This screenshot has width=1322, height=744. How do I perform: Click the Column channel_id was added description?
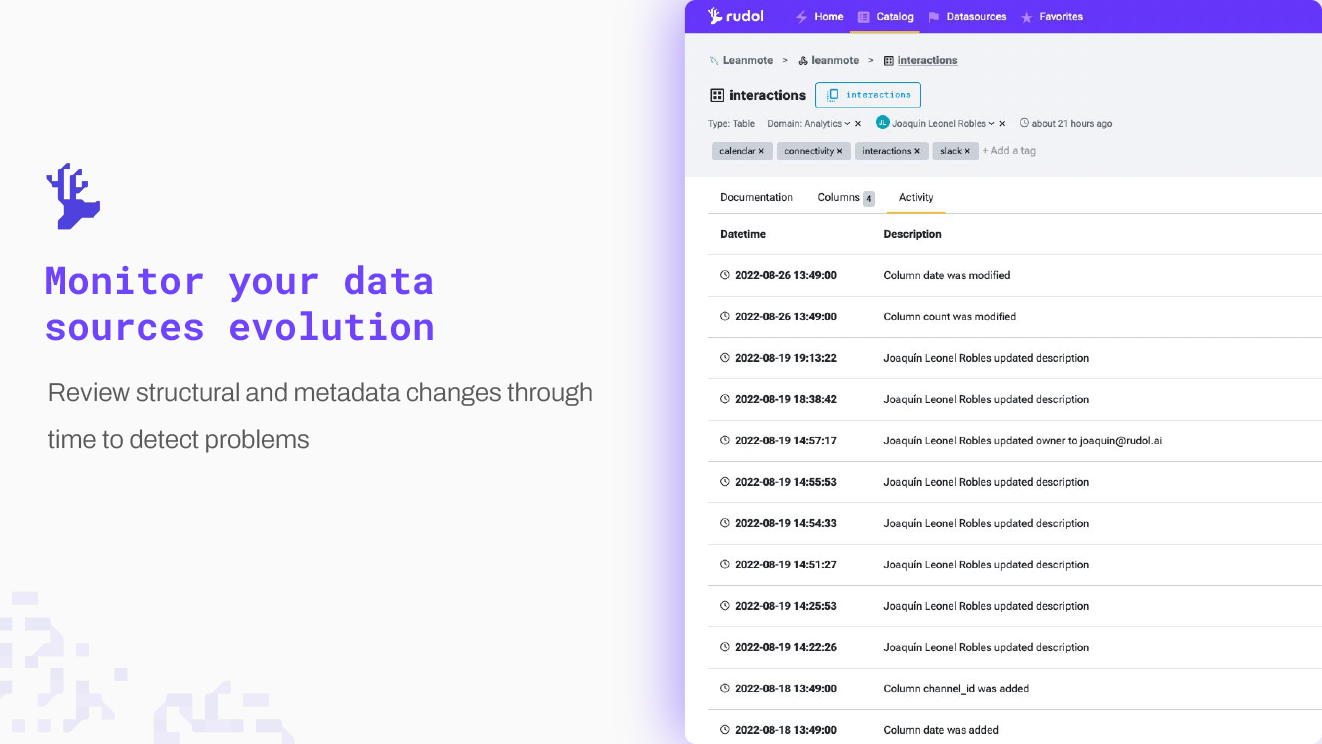click(956, 688)
